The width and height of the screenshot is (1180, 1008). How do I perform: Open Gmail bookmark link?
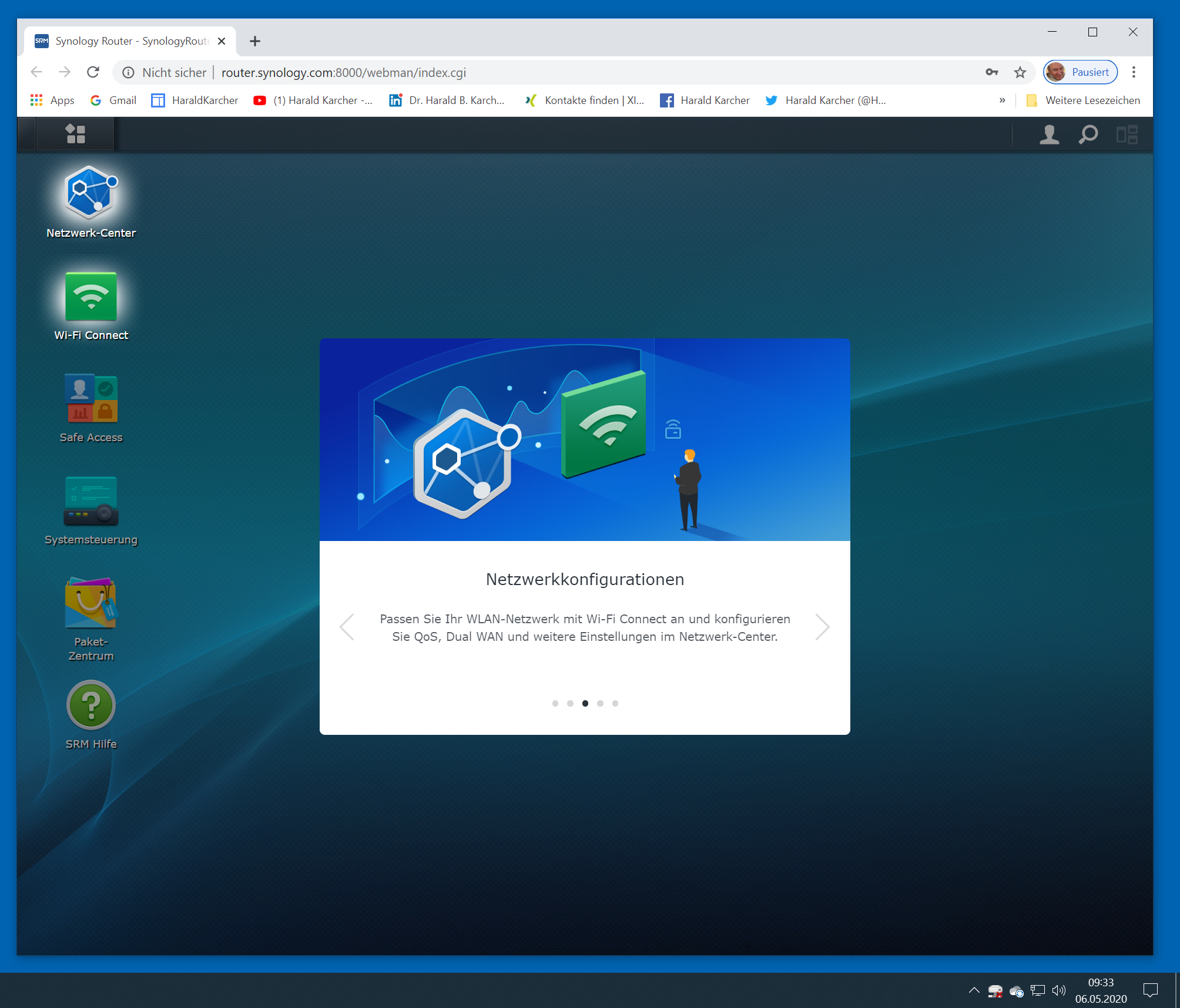(x=113, y=100)
